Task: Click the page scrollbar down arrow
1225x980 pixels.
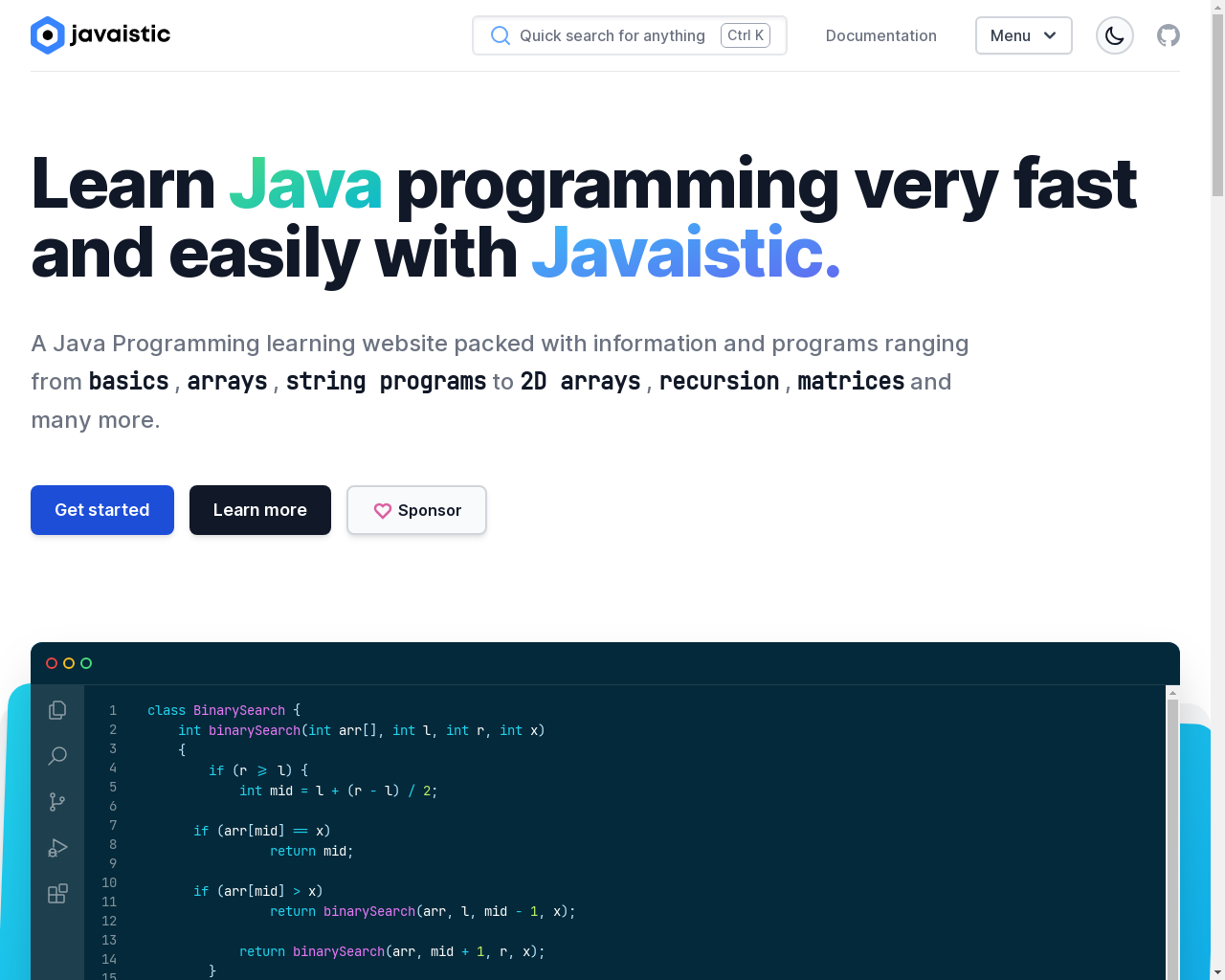Action: tap(1217, 972)
